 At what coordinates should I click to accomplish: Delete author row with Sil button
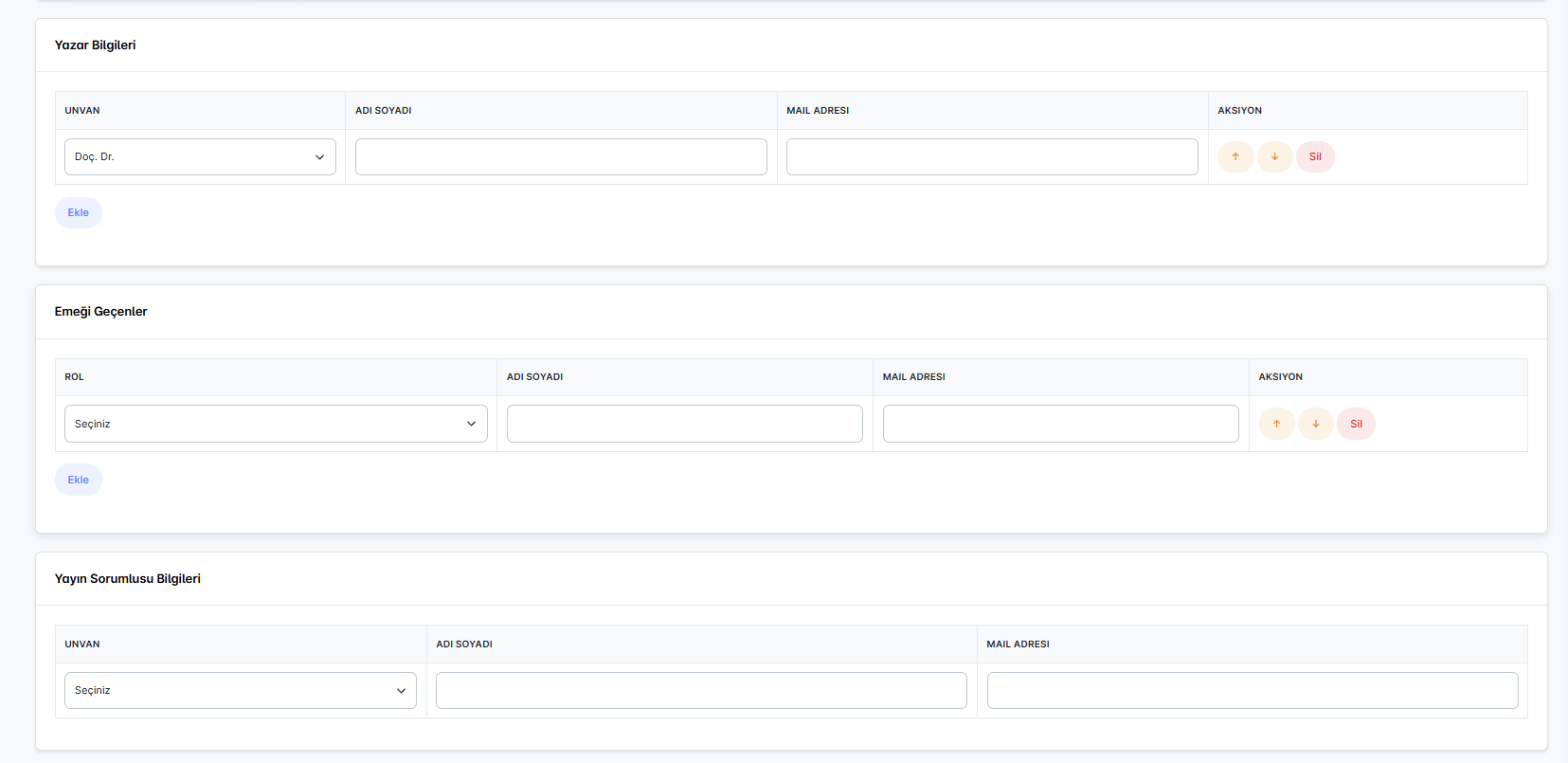(1315, 157)
